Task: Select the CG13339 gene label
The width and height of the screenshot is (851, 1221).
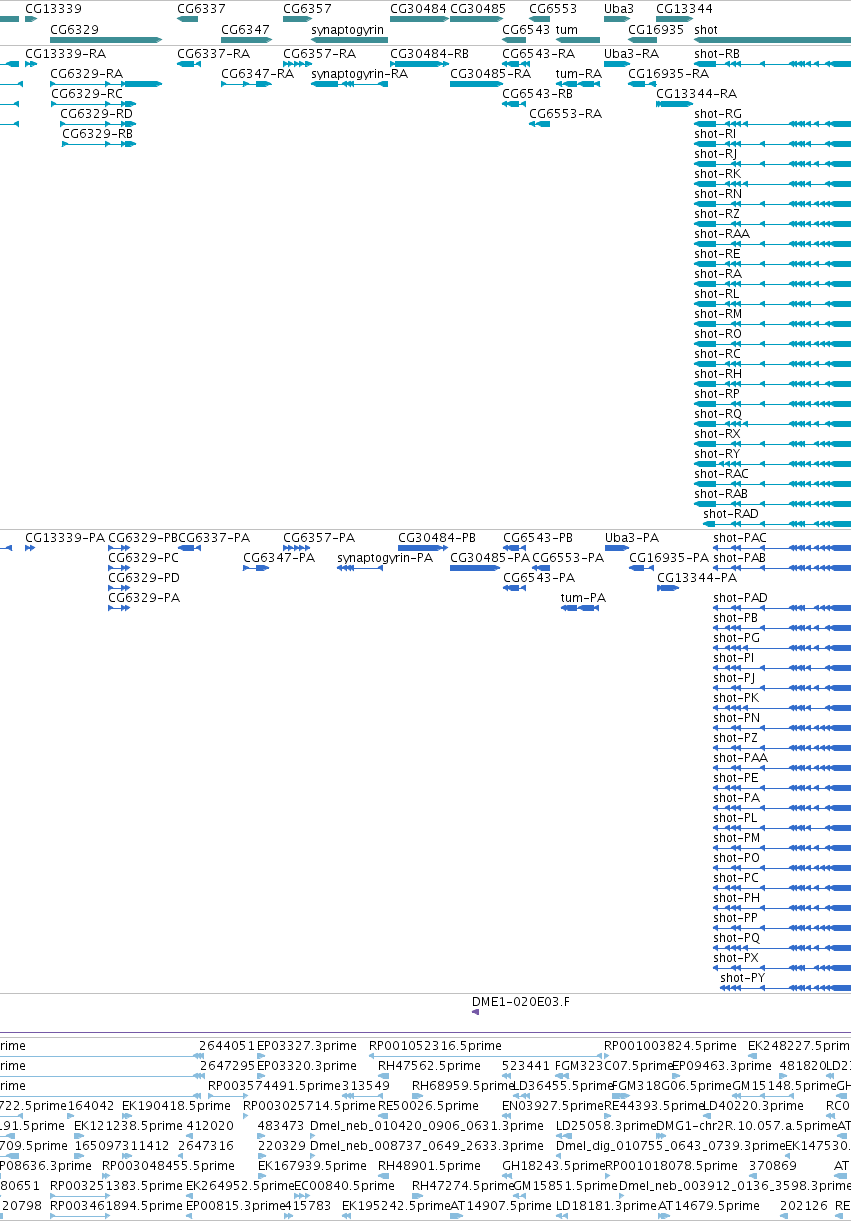Action: (53, 9)
